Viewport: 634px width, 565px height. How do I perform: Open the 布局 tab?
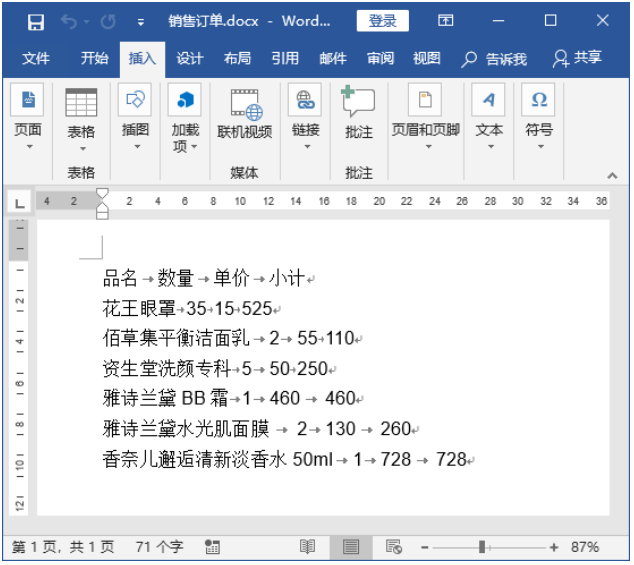click(237, 59)
